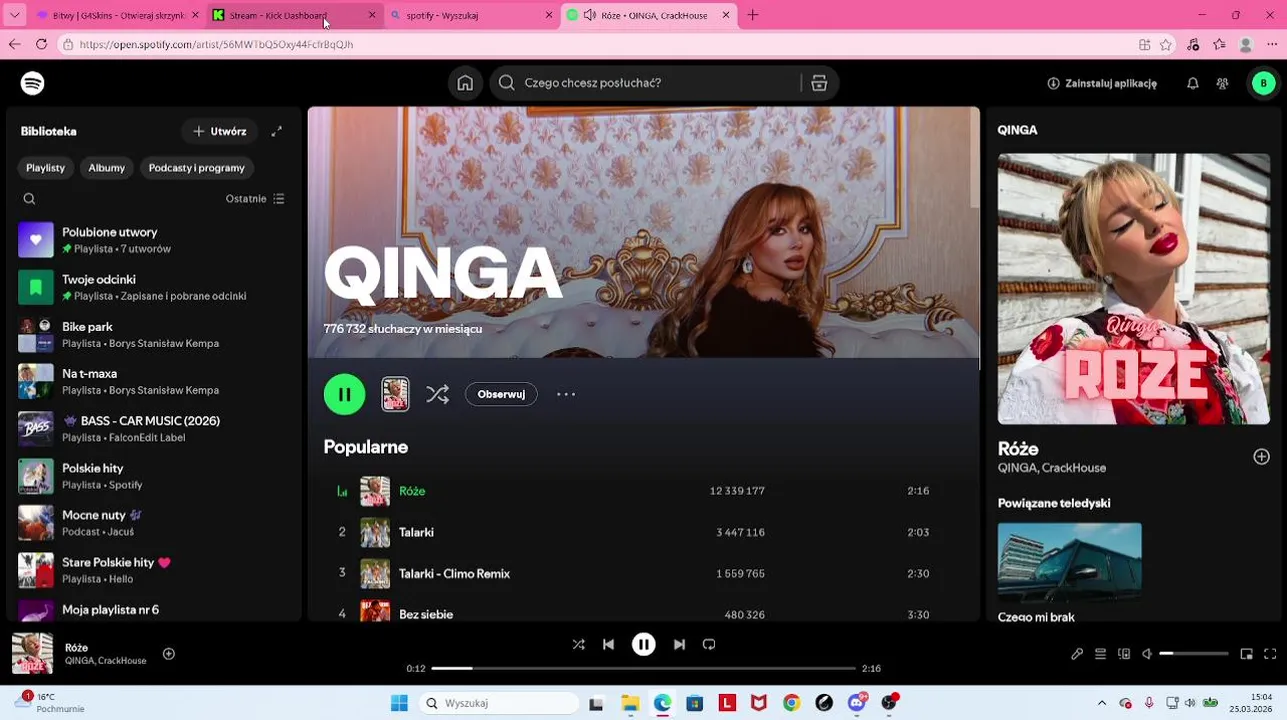Screen dimensions: 1287x720
Task: Open a new browser tab
Action: (x=753, y=15)
